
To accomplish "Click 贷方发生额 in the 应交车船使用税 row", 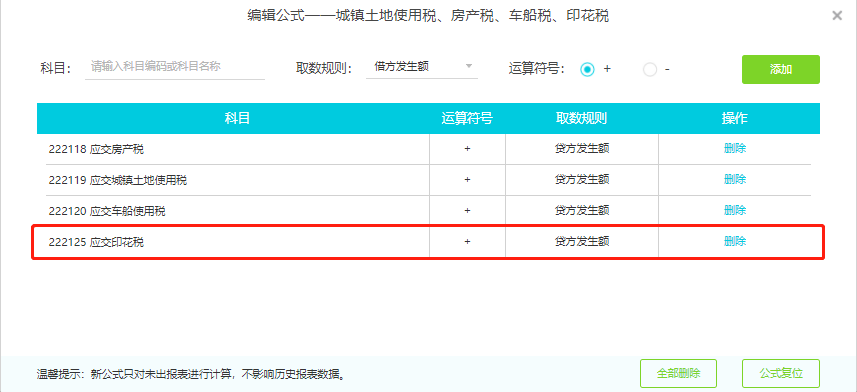I will (582, 210).
